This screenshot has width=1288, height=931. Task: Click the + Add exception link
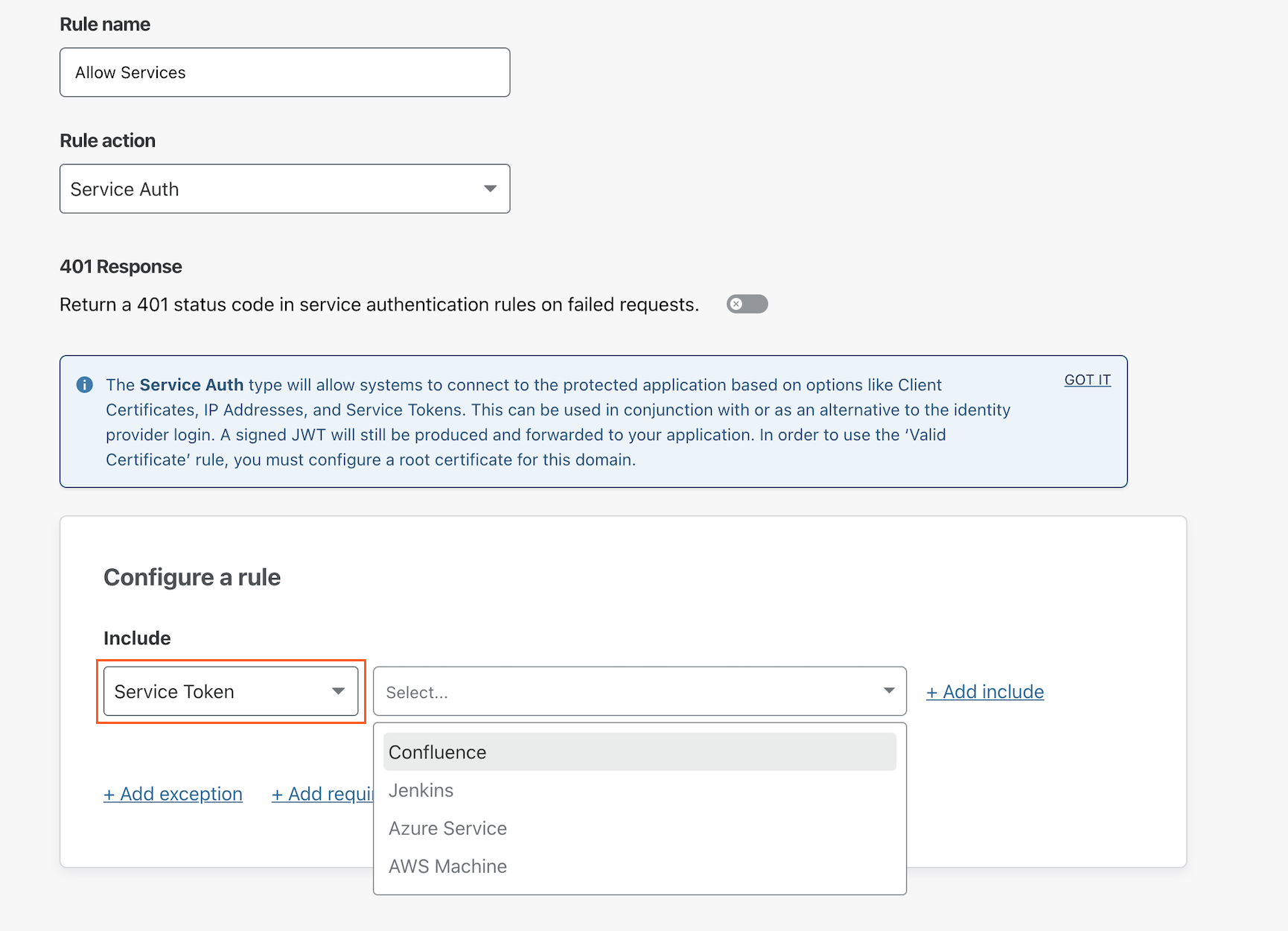[x=173, y=794]
